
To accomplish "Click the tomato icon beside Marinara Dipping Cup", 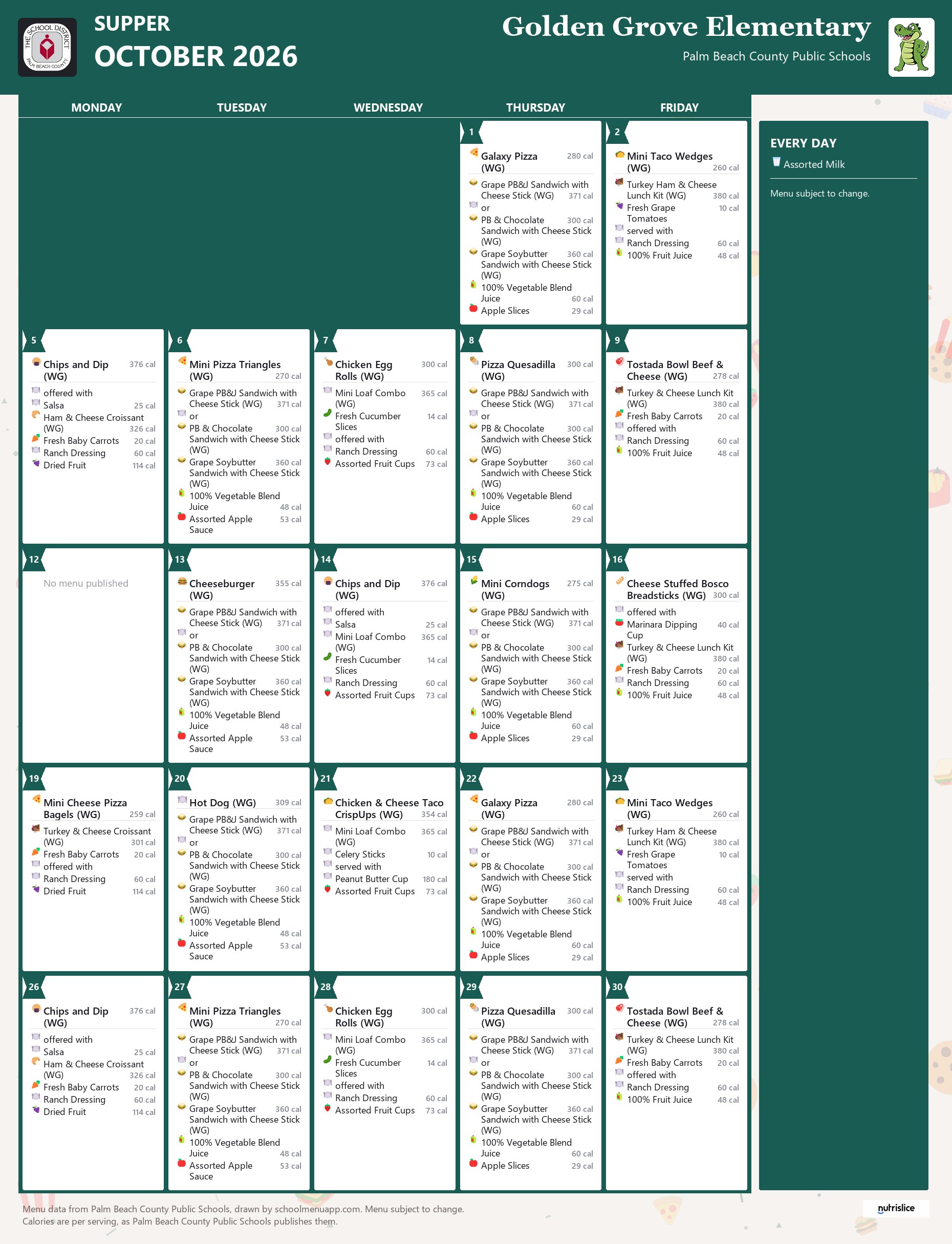I will 619,623.
